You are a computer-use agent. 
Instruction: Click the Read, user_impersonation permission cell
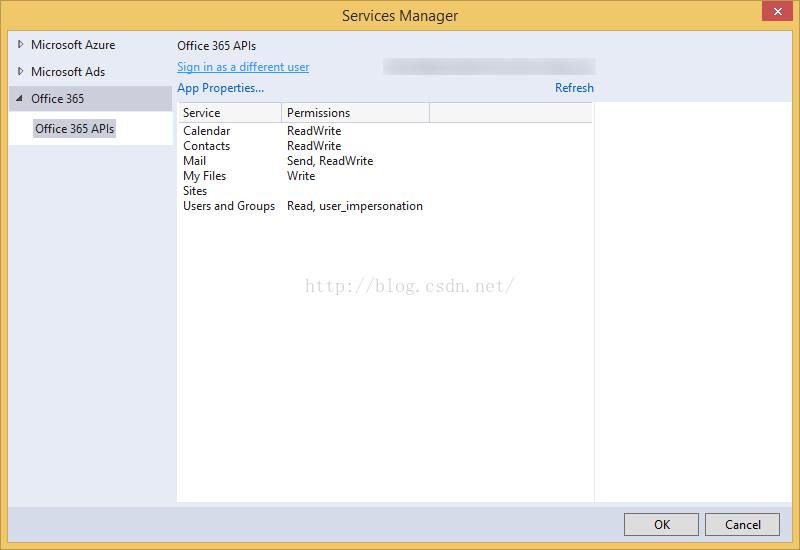coord(355,206)
